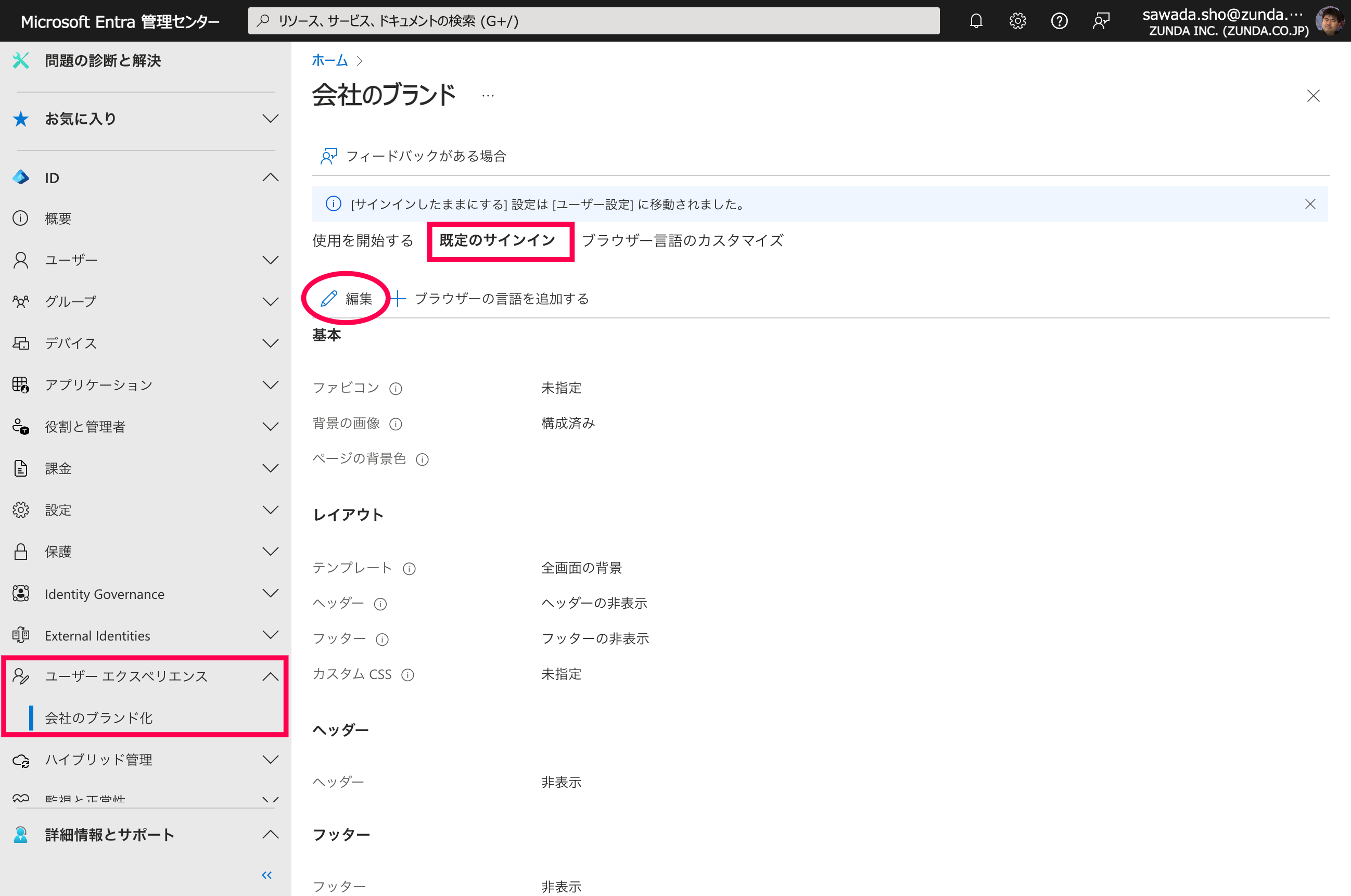Click the デバイス icon in sidebar

21,343
